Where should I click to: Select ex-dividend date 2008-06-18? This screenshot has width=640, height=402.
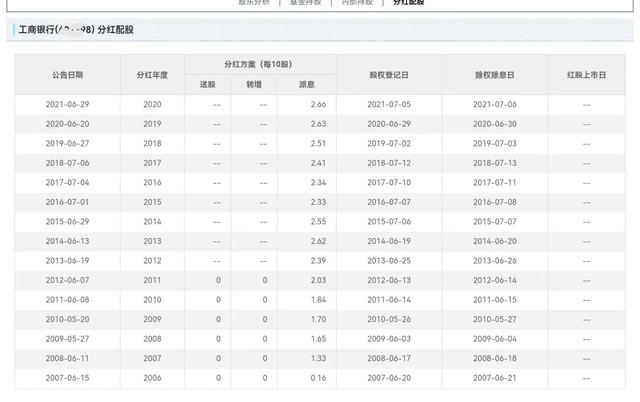495,358
